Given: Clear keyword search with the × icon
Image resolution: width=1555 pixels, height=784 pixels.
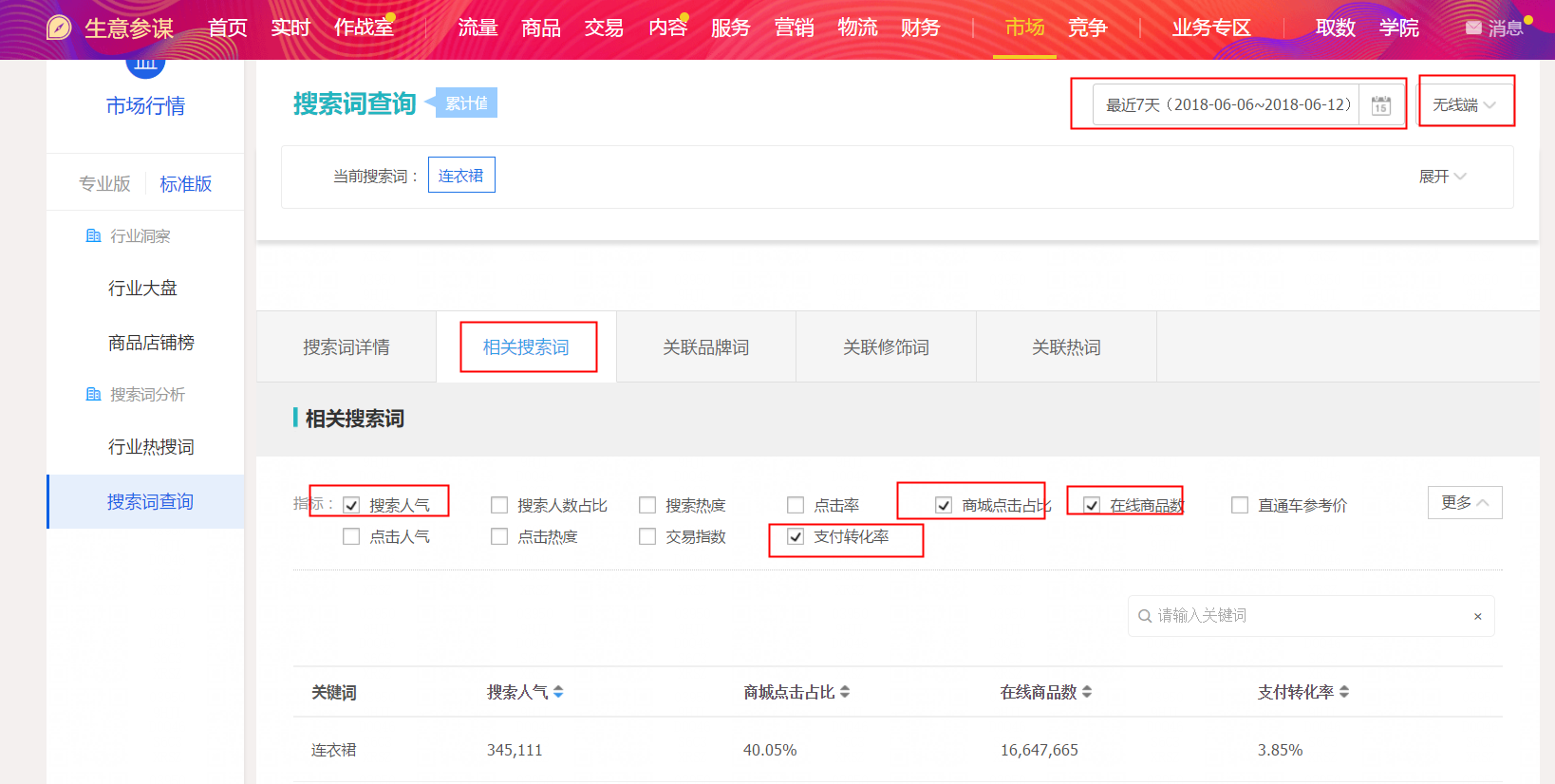Looking at the screenshot, I should tap(1477, 617).
